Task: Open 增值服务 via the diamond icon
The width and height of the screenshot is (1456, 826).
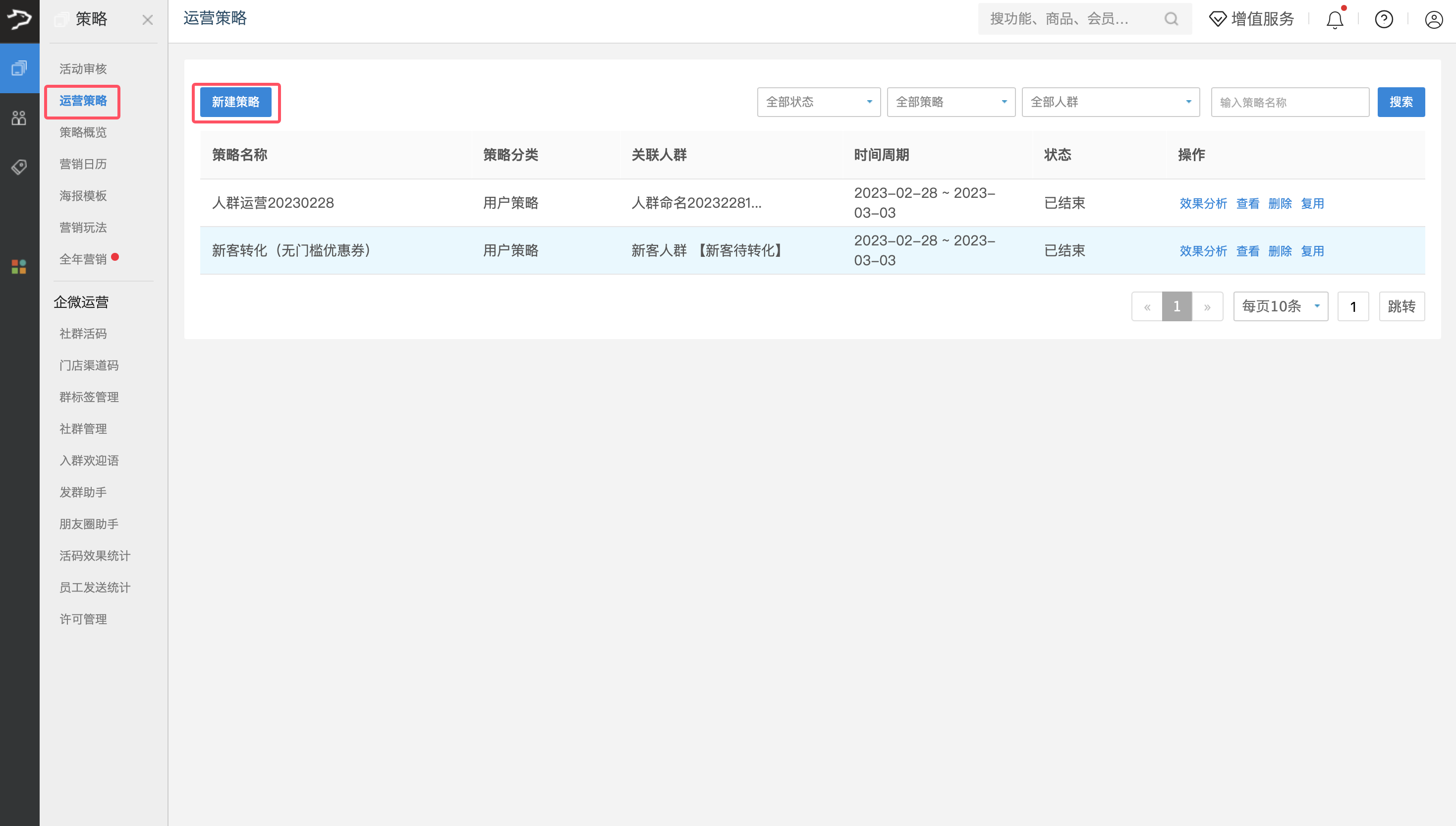Action: click(1218, 19)
